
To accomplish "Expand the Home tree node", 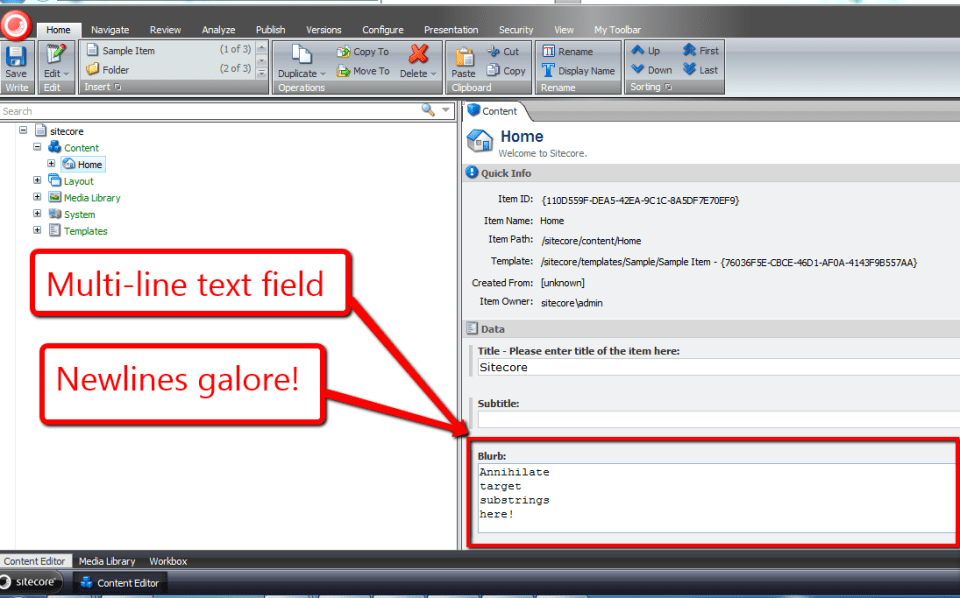I will coord(51,164).
